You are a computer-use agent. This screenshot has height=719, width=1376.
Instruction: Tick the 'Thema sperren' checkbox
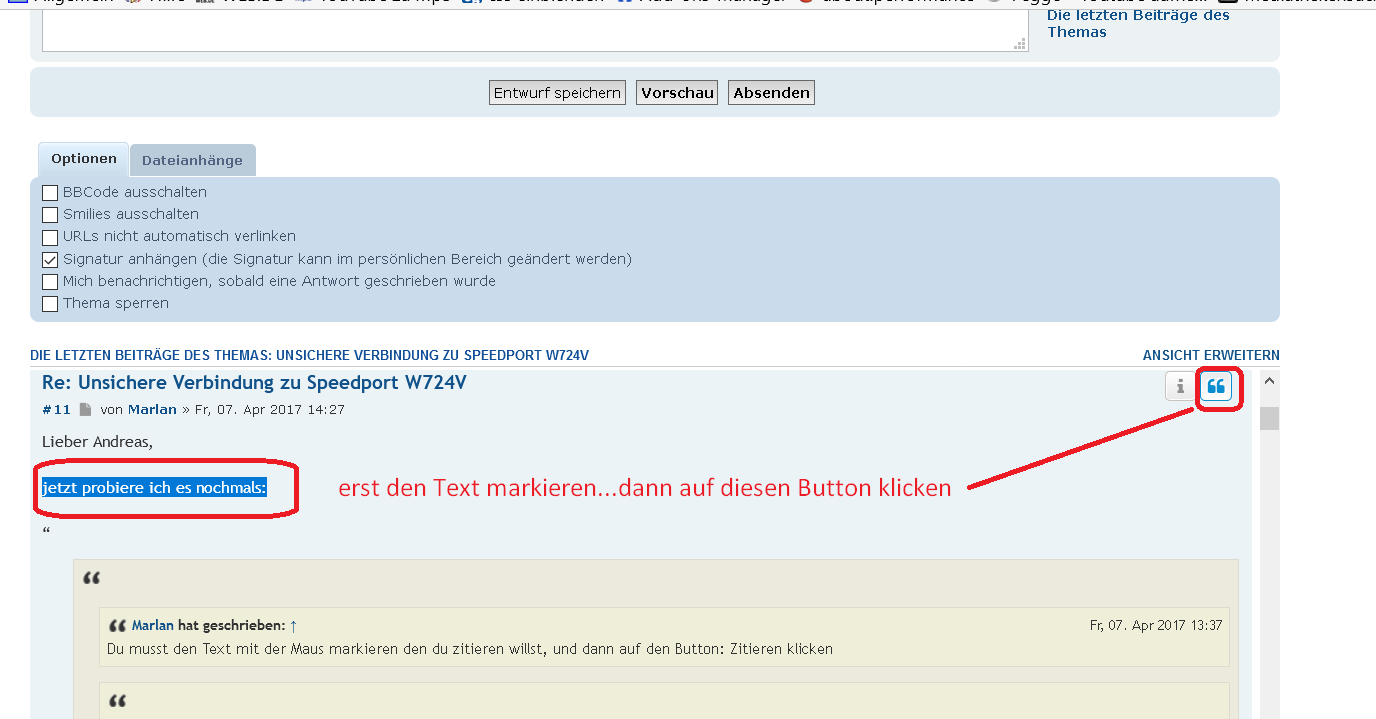coord(50,303)
